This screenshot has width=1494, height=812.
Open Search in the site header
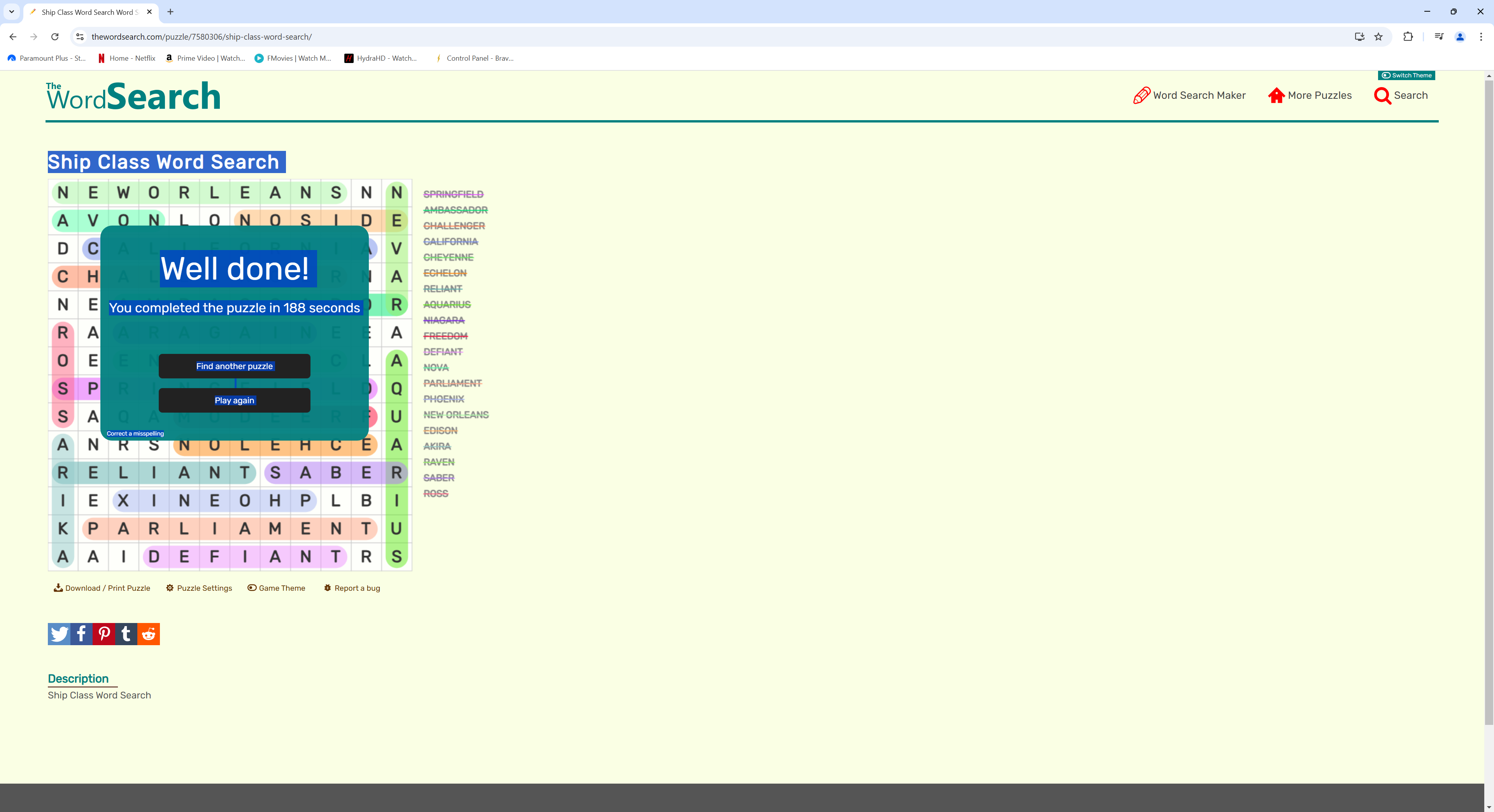[x=1401, y=96]
